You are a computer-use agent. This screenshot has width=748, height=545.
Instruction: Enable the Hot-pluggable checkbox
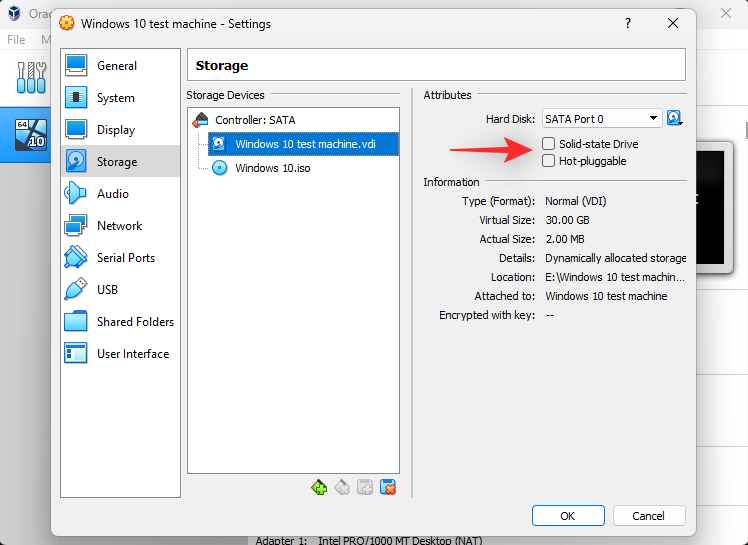(549, 160)
